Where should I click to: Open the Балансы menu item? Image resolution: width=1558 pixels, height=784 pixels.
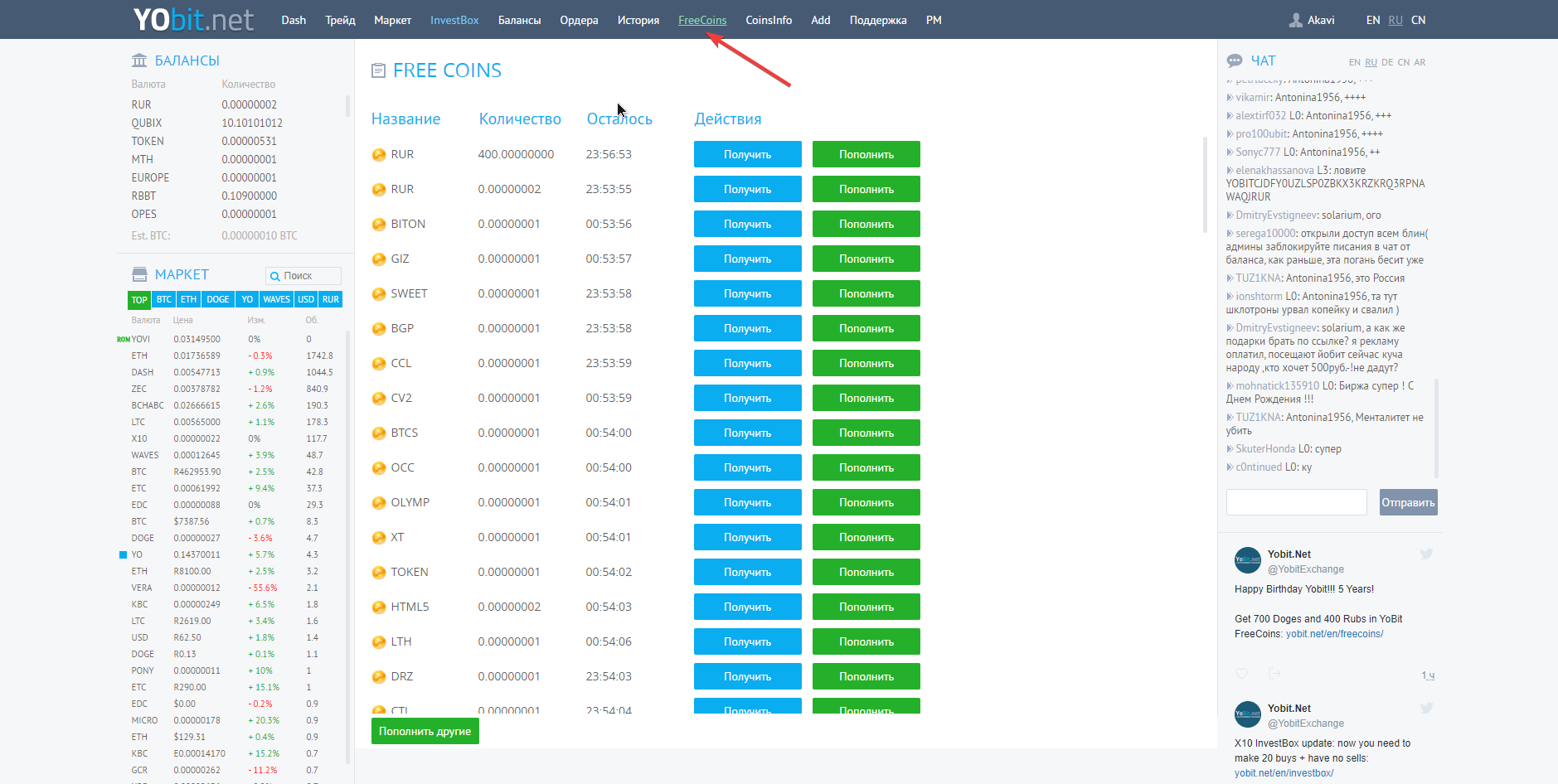coord(519,20)
